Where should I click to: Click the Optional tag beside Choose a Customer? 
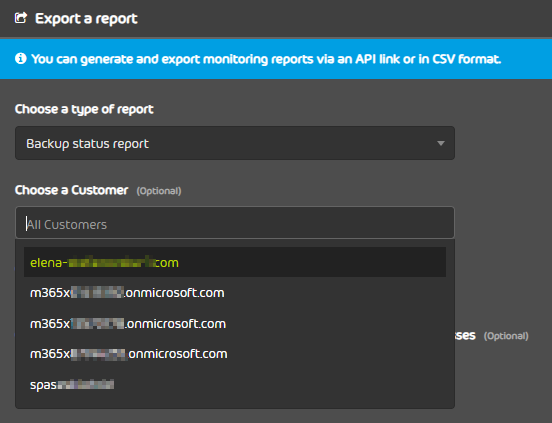click(159, 191)
